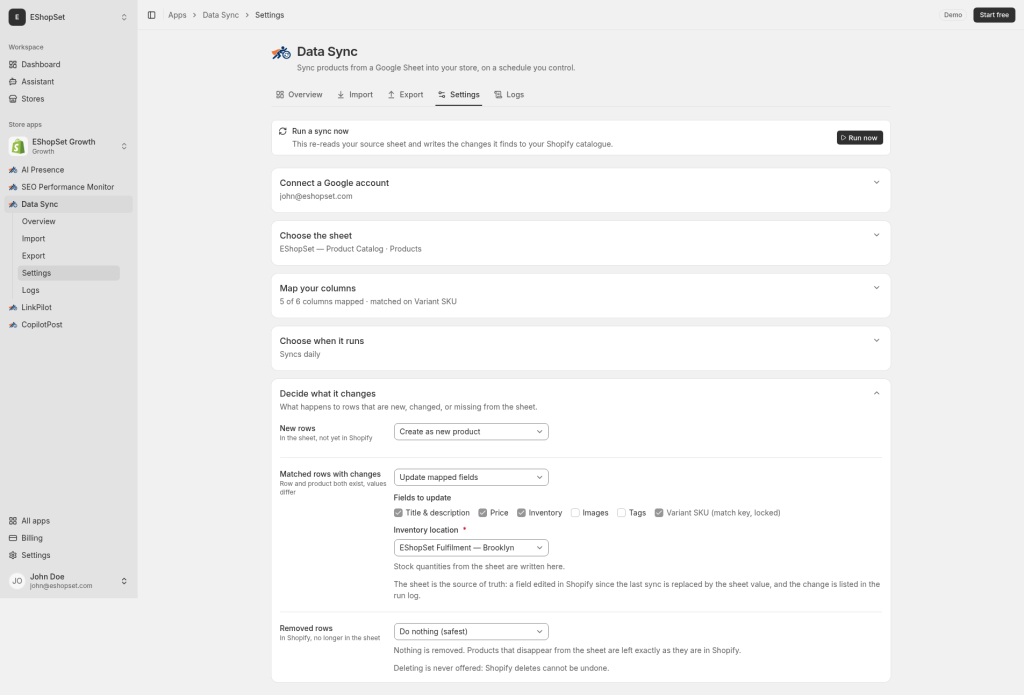Open the Removed rows dropdown

click(471, 632)
